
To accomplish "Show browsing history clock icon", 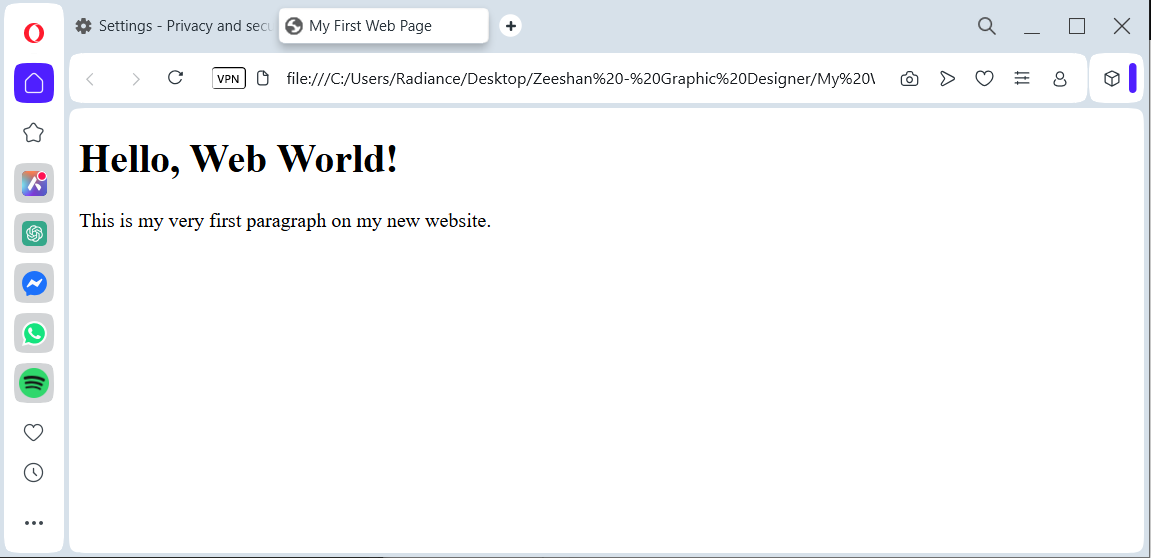I will (x=34, y=473).
